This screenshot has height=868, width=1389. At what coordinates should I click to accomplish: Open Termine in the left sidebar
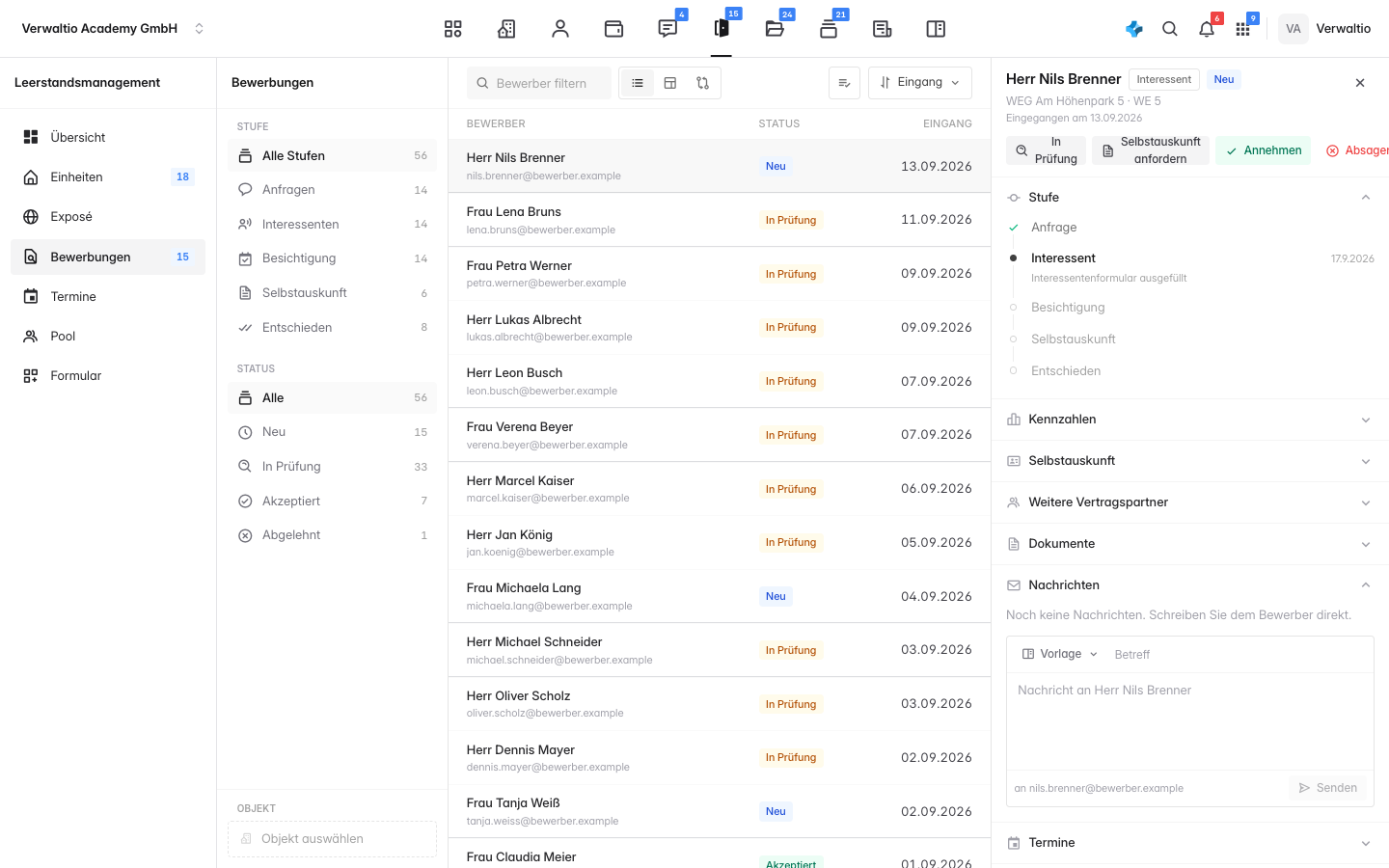point(108,296)
